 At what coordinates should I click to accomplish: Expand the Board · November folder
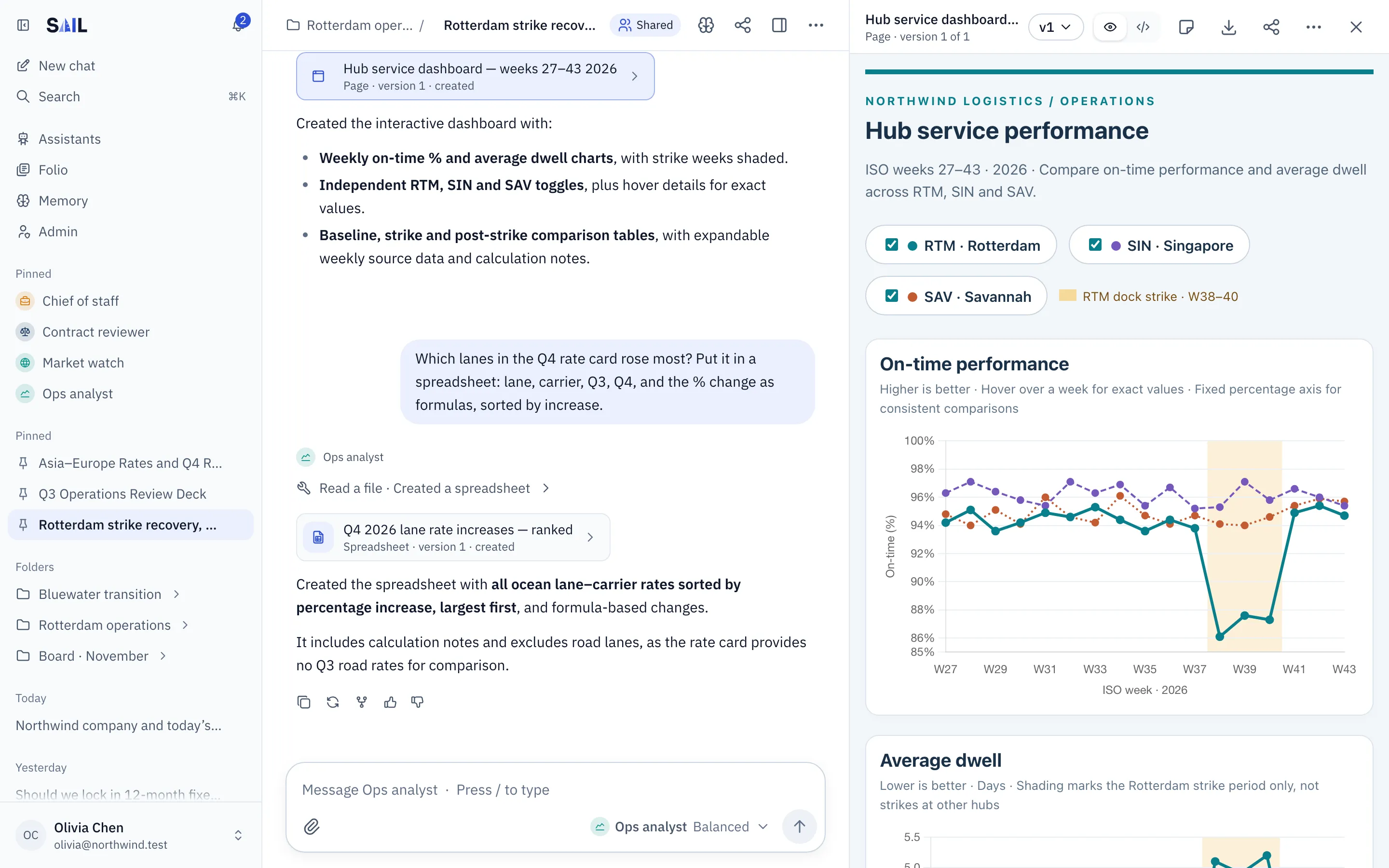pyautogui.click(x=163, y=656)
